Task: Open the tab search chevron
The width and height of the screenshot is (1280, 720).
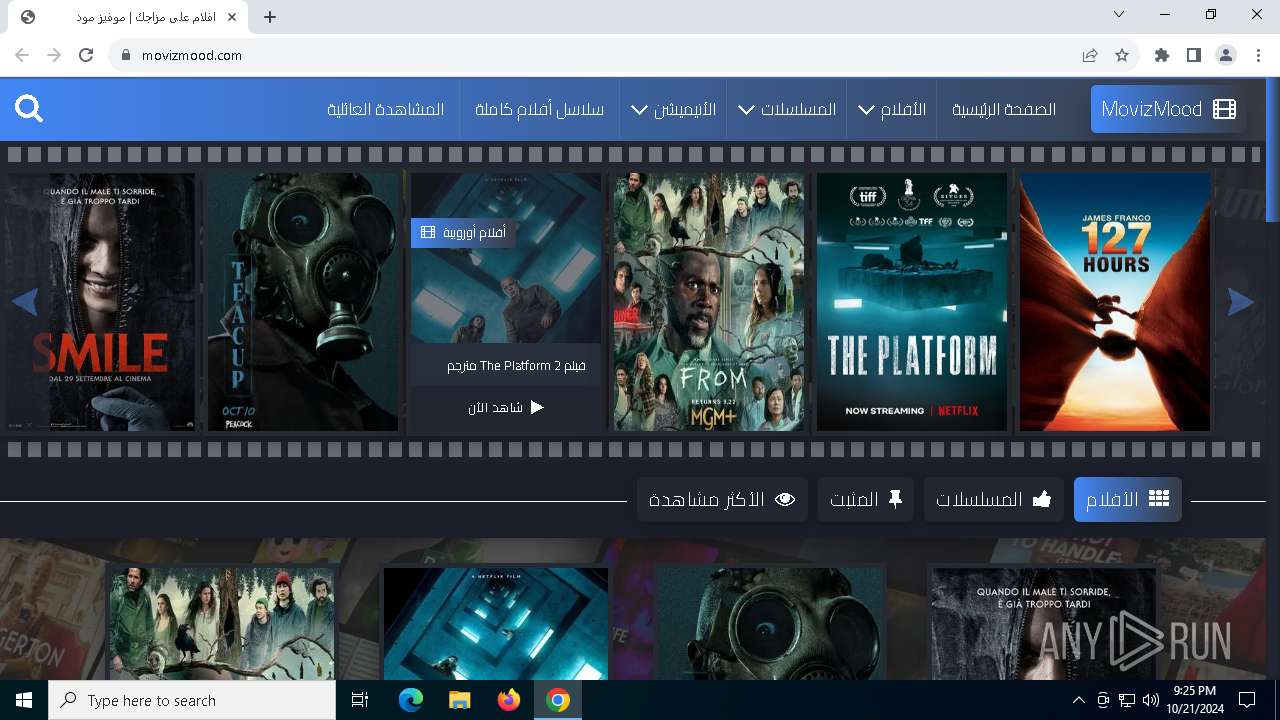Action: (1119, 14)
